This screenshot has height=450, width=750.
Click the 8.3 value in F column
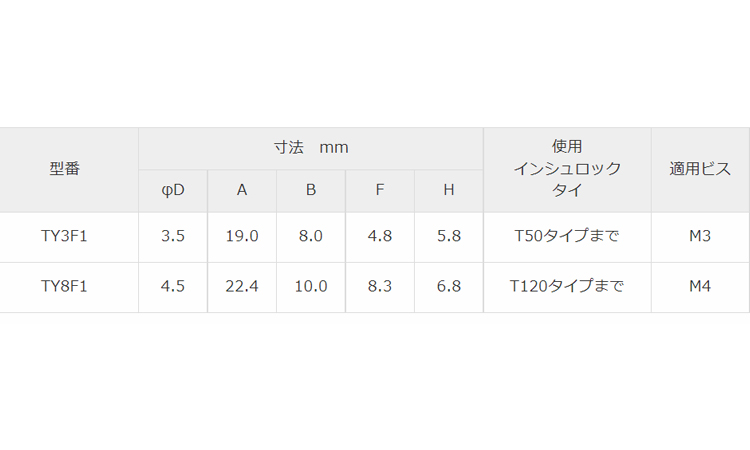[x=380, y=286]
